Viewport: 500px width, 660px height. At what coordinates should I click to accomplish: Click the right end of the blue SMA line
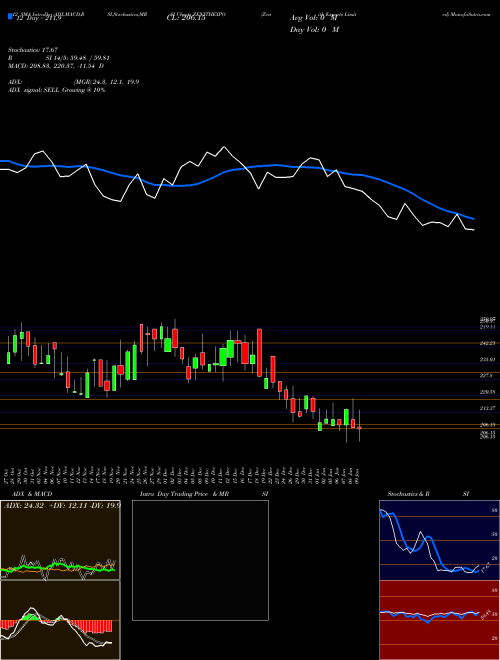pyautogui.click(x=474, y=219)
